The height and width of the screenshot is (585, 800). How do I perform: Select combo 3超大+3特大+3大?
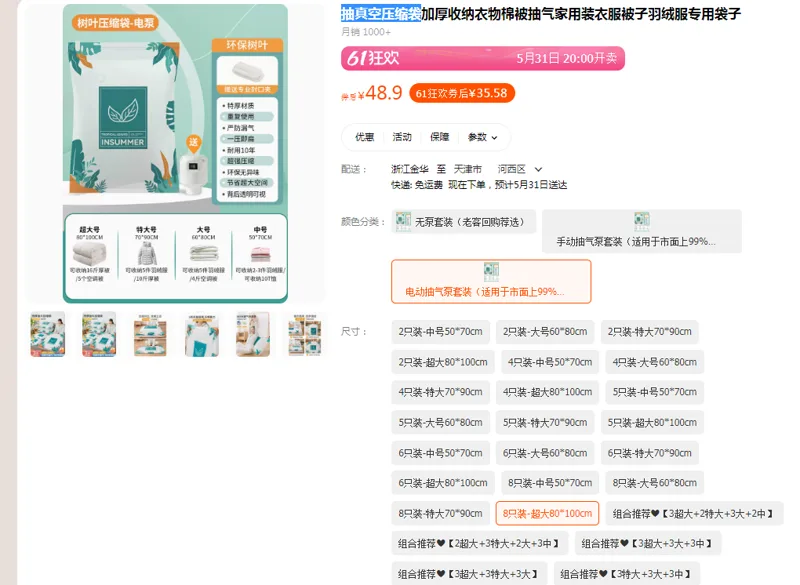click(469, 574)
